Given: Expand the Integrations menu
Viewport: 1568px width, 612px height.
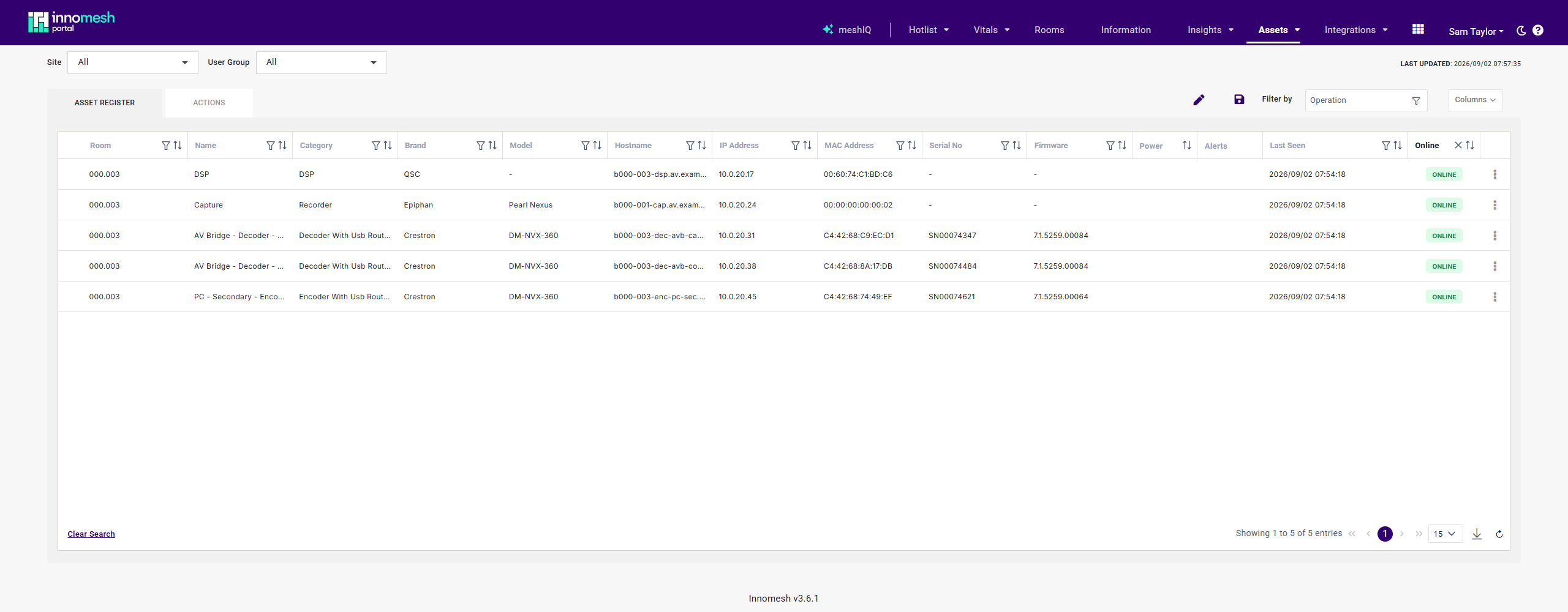Looking at the screenshot, I should 1356,30.
